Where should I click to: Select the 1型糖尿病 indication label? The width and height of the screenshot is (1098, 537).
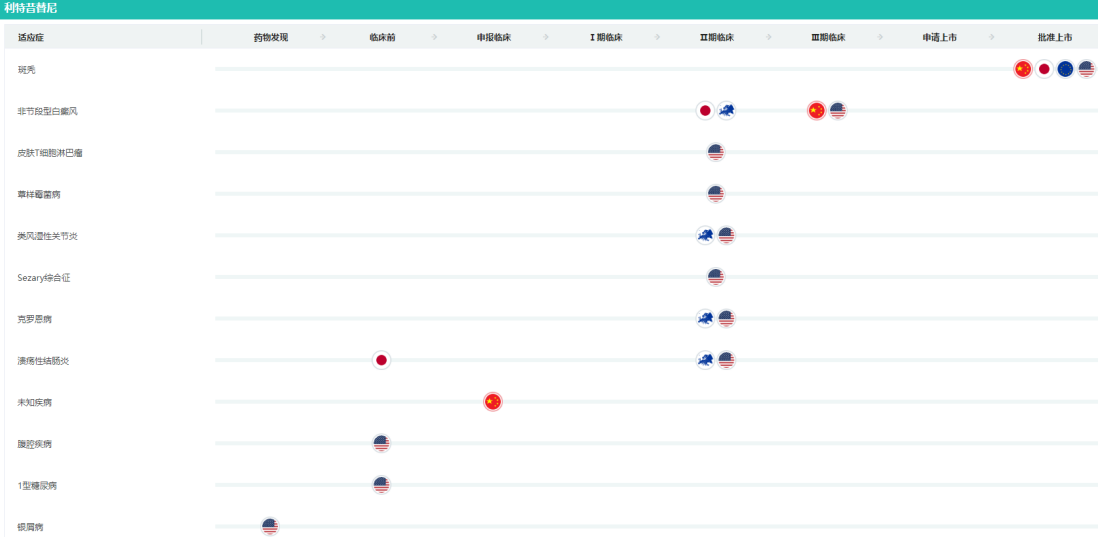tap(37, 485)
